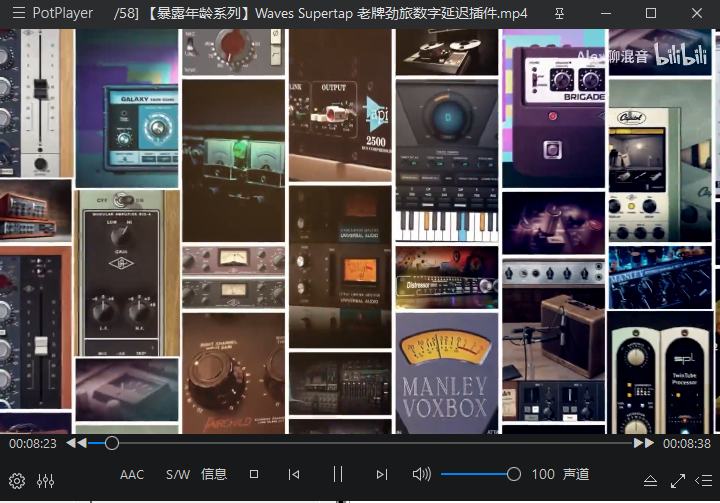Close the PotPlayer window
The height and width of the screenshot is (503, 720).
click(697, 13)
